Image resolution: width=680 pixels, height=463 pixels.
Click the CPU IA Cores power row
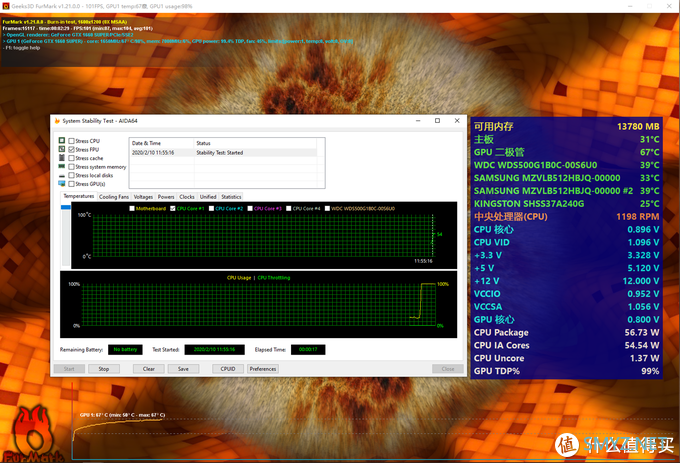[566, 346]
